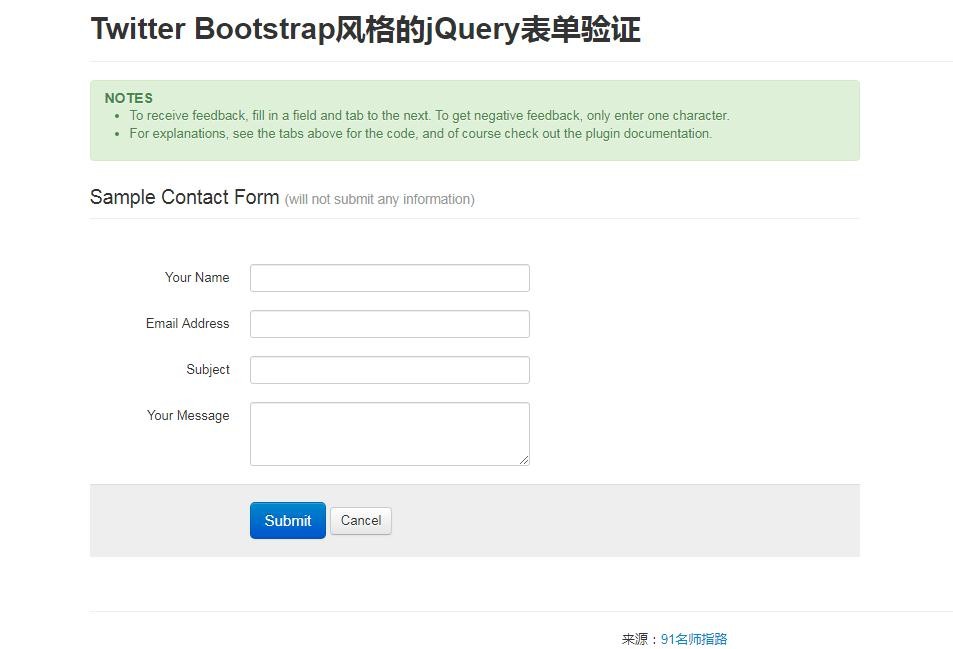This screenshot has height=649, width=953.
Task: Focus the Your Name input field
Action: tap(390, 278)
